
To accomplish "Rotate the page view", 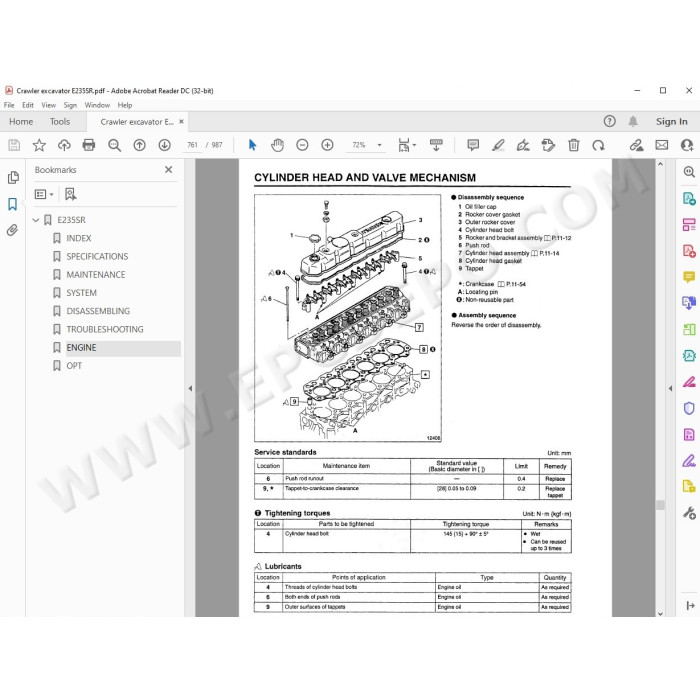I will (x=598, y=145).
